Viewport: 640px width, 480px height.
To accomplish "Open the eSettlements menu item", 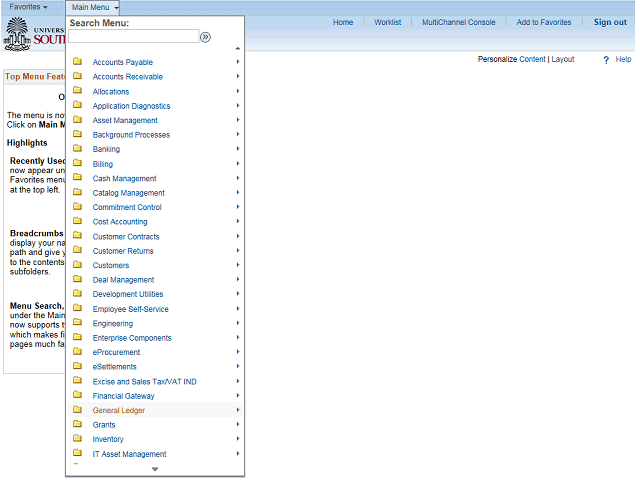I will [x=115, y=367].
